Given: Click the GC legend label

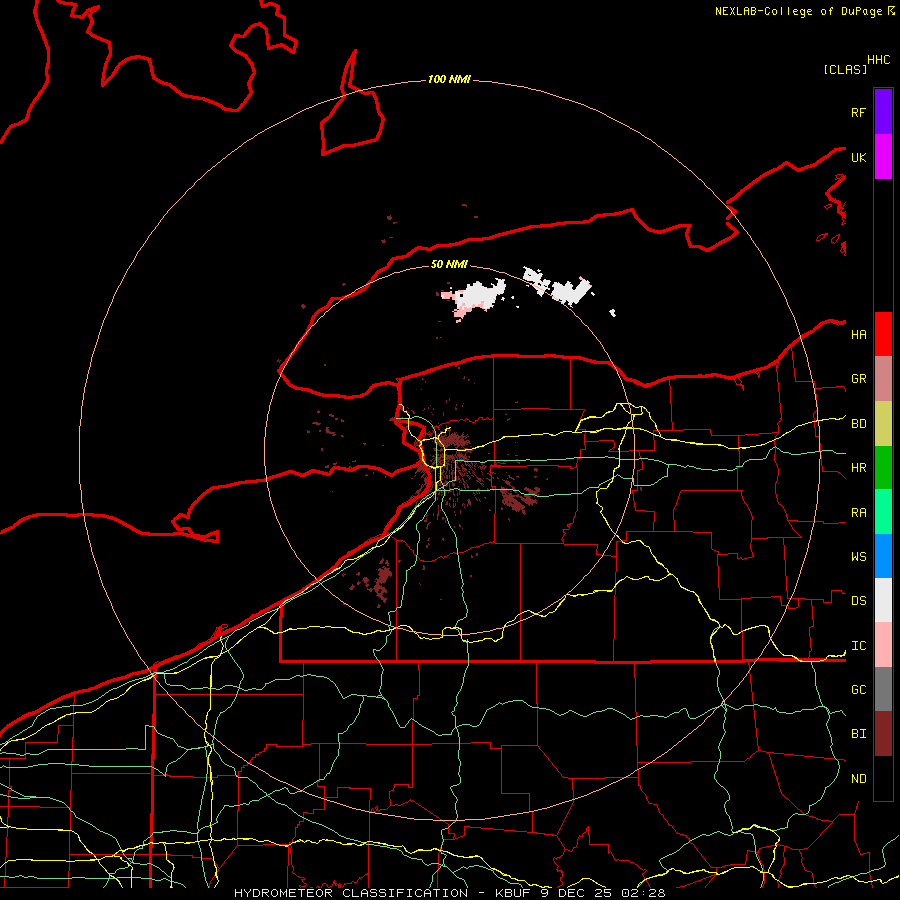Looking at the screenshot, I should (859, 690).
